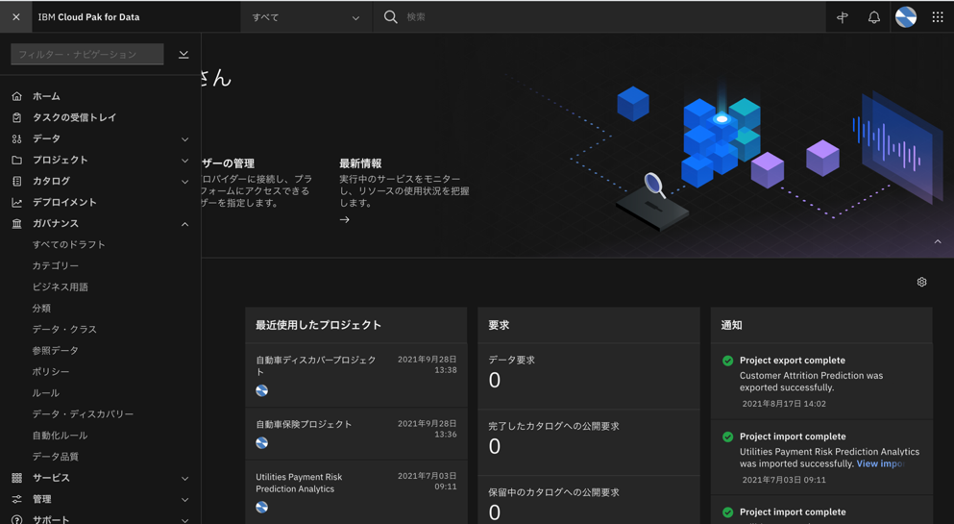
Task: Click avatar under Utilities Payment Risk project
Action: coord(262,507)
